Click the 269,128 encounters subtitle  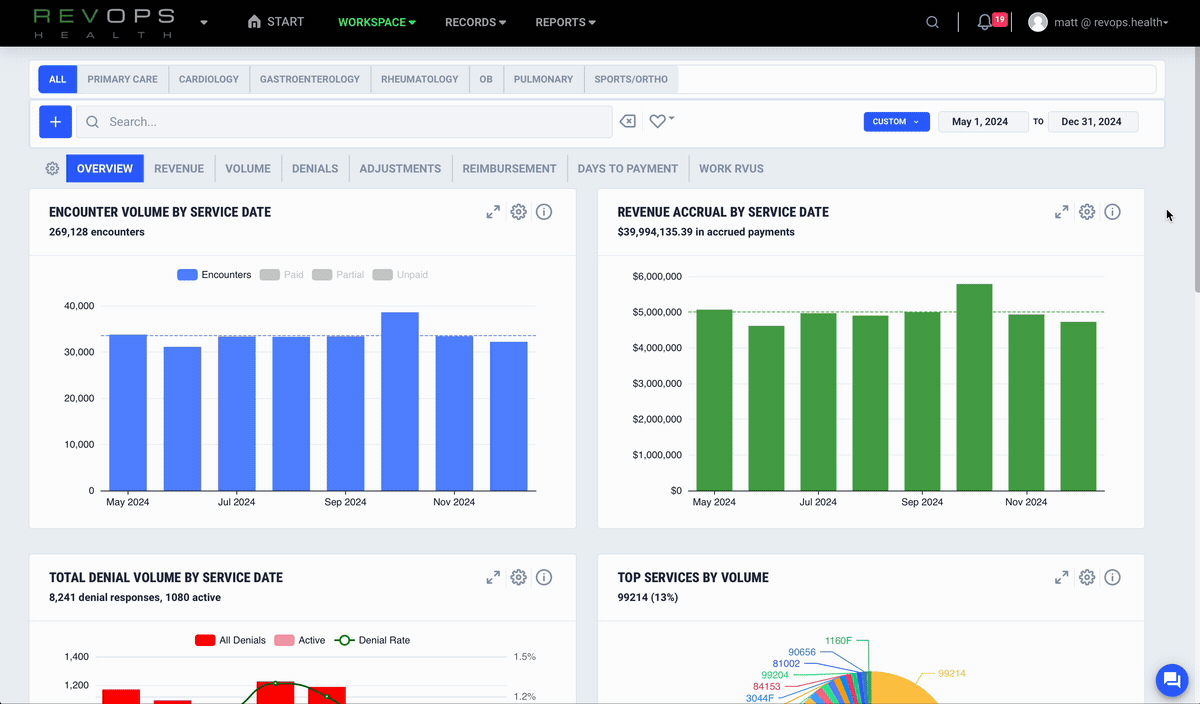(x=96, y=232)
